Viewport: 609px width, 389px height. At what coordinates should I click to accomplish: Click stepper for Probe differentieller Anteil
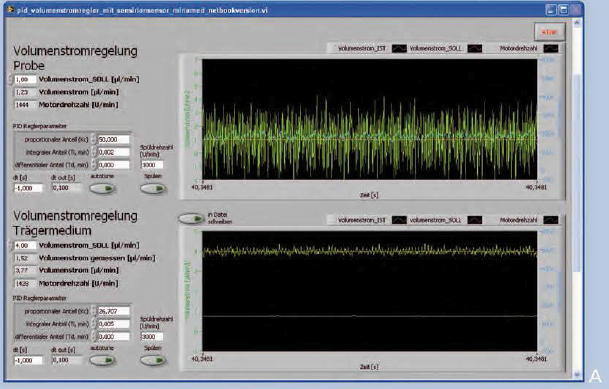coord(94,165)
